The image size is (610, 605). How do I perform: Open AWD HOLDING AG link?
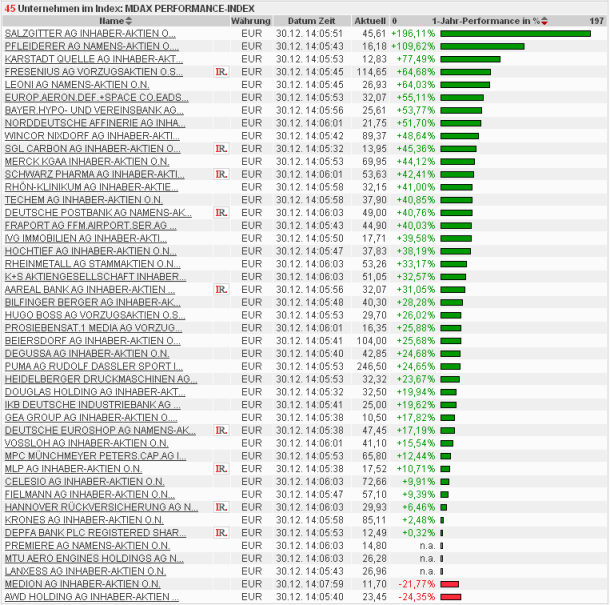tap(91, 597)
